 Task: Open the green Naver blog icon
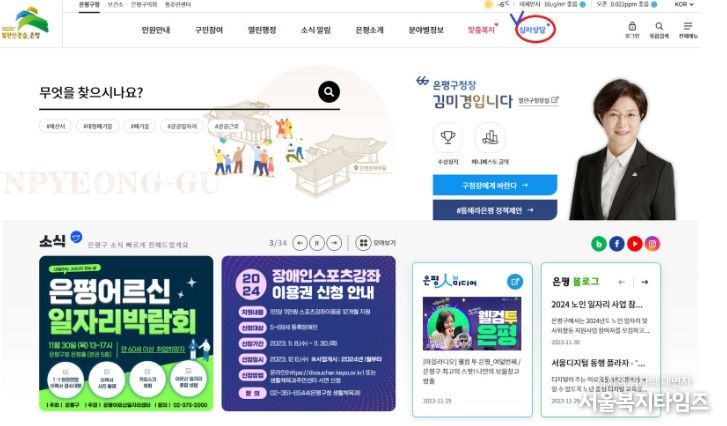[599, 244]
